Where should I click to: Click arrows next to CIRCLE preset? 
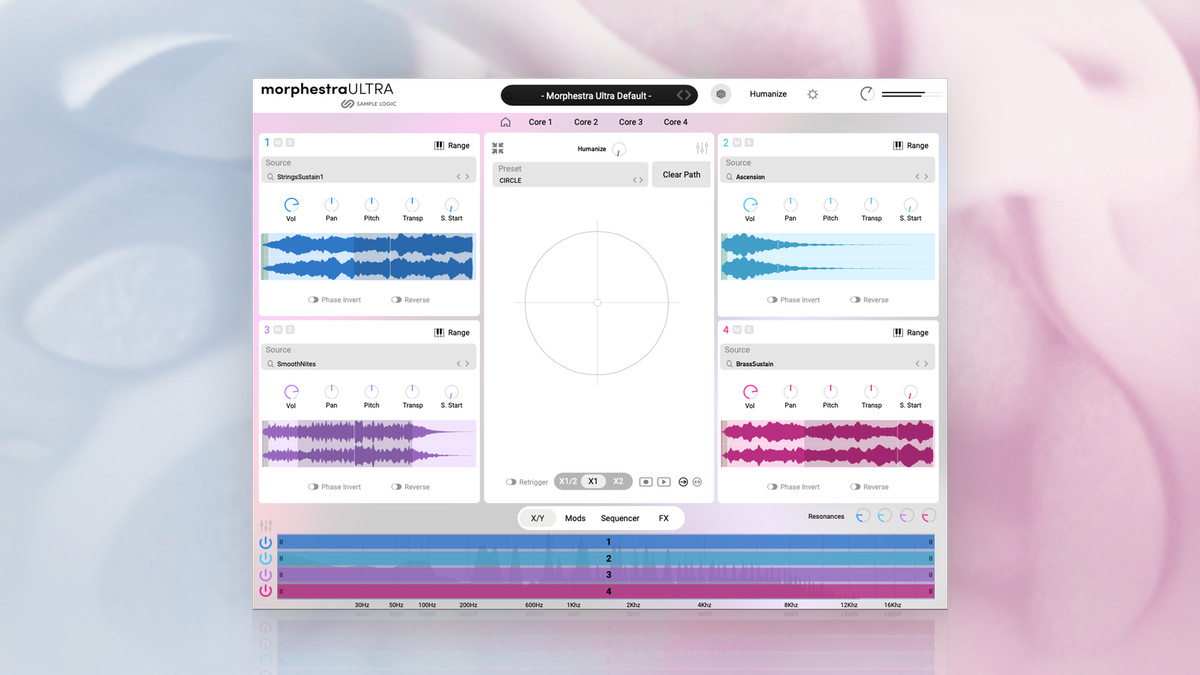click(x=638, y=181)
